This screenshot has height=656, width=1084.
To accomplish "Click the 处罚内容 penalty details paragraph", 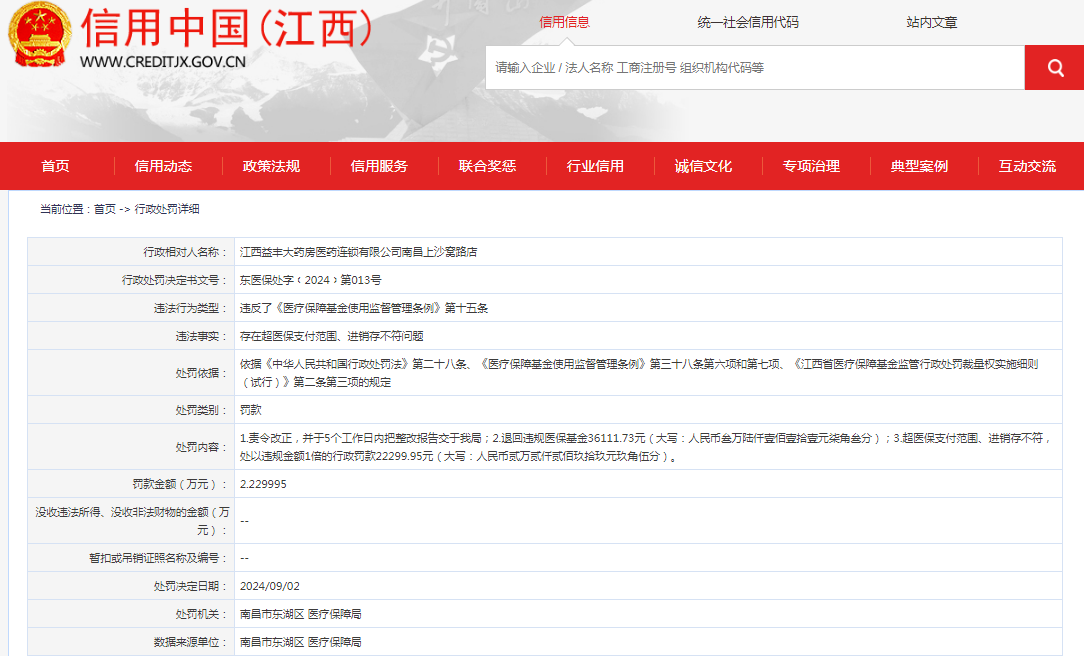I will (645, 447).
